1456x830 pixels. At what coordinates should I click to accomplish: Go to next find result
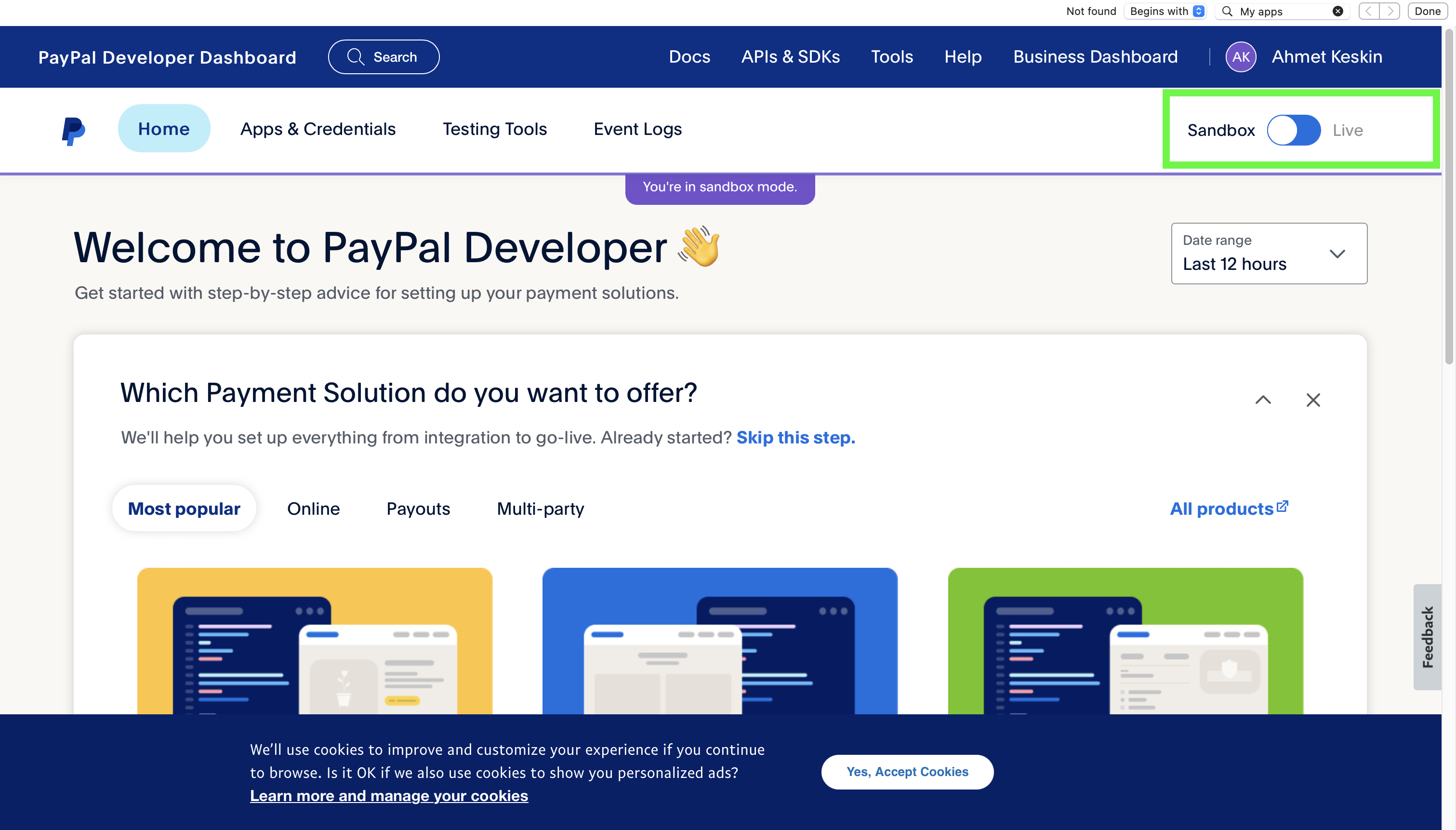point(1390,12)
